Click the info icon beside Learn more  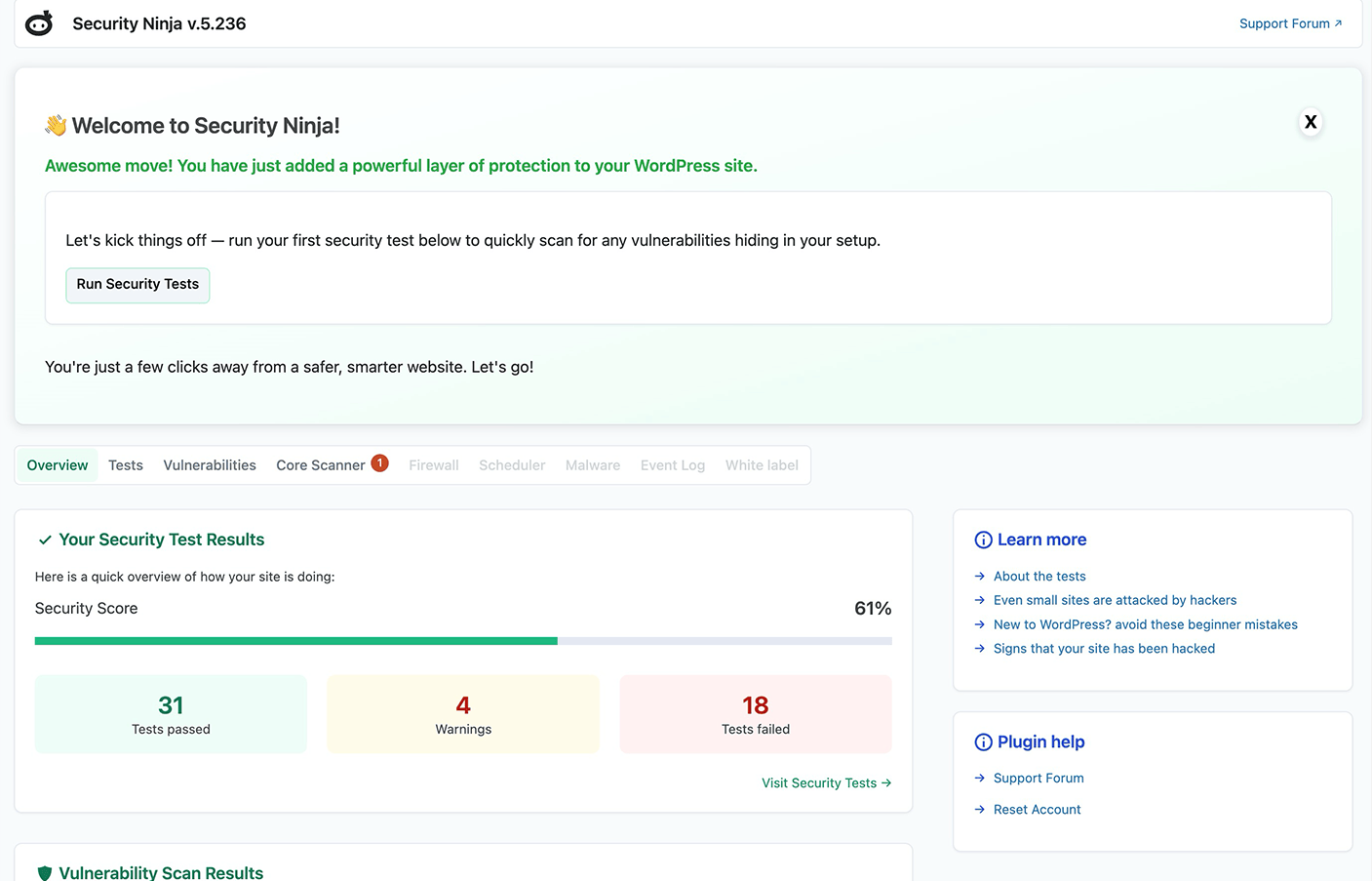tap(982, 539)
